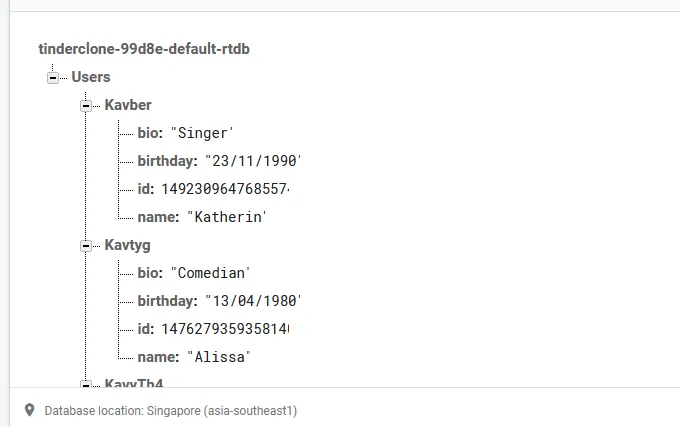Select the Users key label
Screen dimensions: 680x427
click(x=91, y=77)
